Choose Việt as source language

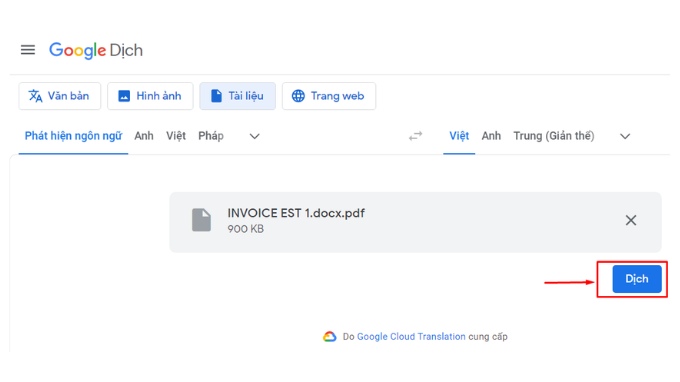click(176, 136)
